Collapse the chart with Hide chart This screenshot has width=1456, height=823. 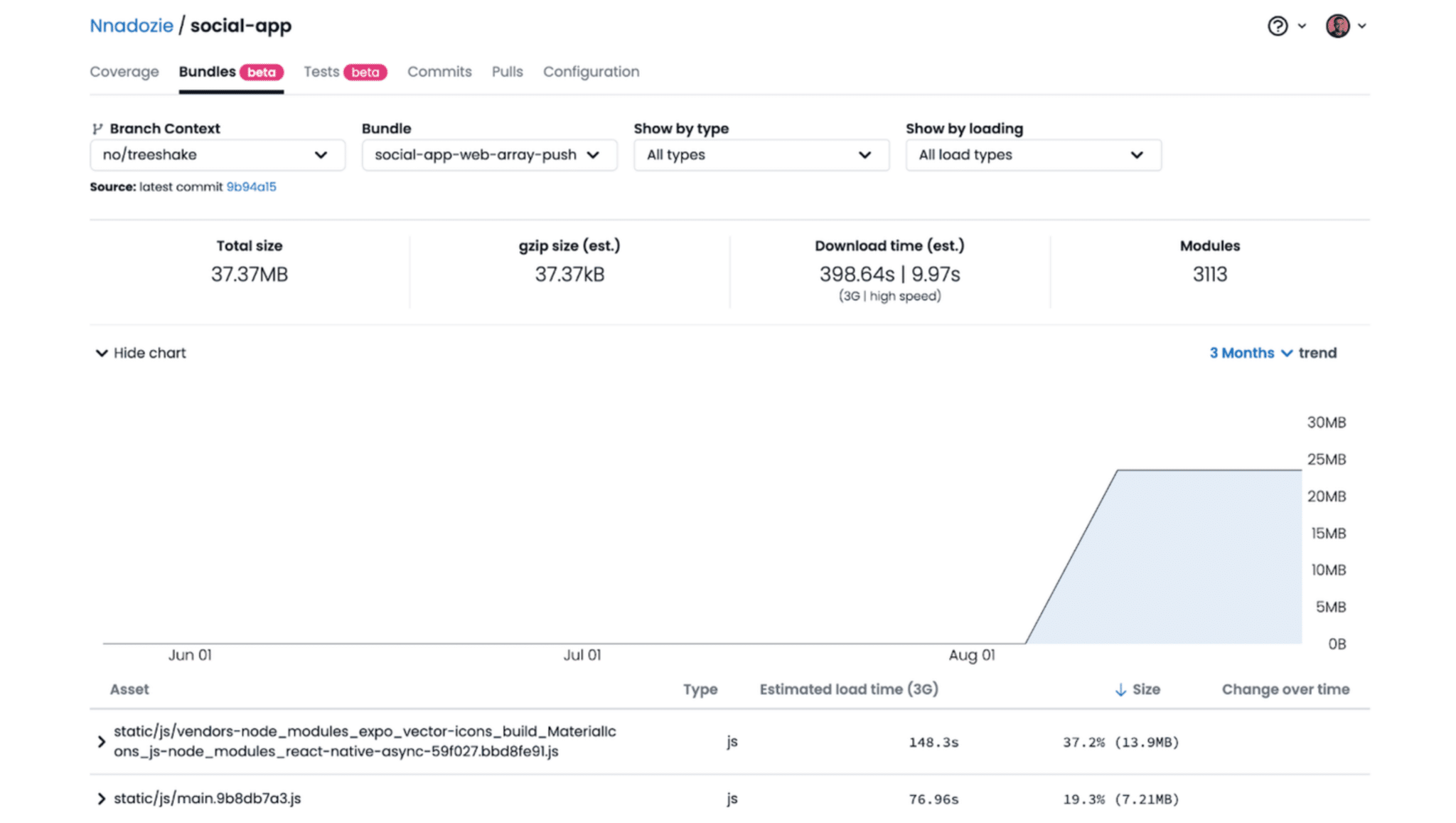point(148,353)
